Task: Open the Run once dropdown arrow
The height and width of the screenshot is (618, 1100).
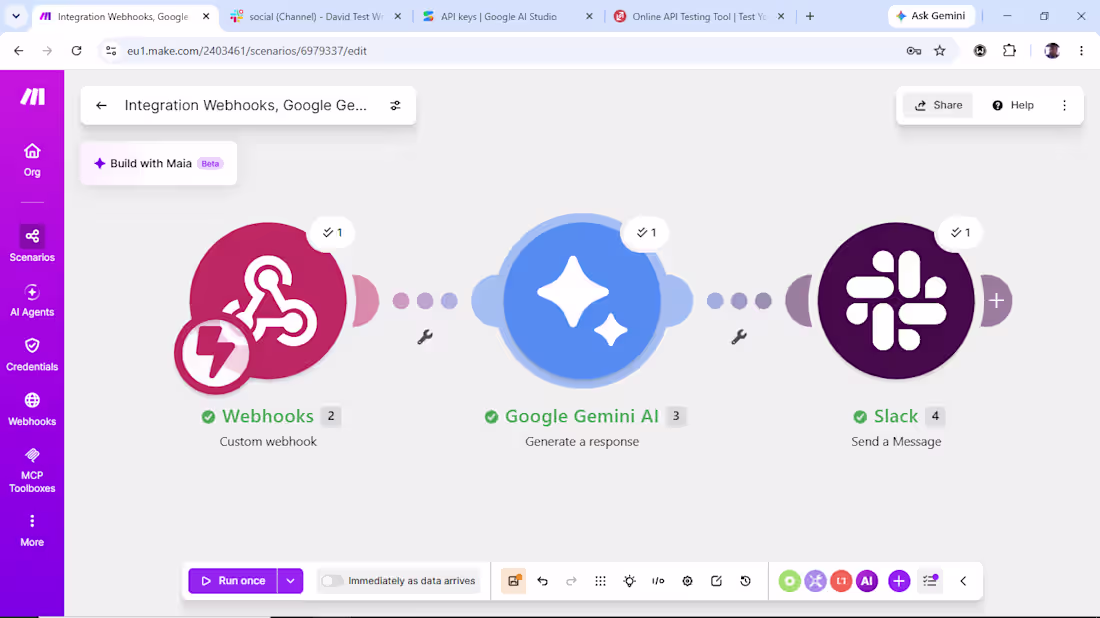Action: click(x=290, y=581)
